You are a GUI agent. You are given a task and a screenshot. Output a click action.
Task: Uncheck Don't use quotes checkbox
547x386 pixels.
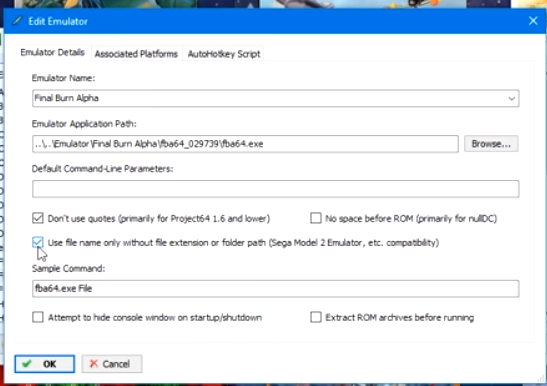click(x=38, y=218)
